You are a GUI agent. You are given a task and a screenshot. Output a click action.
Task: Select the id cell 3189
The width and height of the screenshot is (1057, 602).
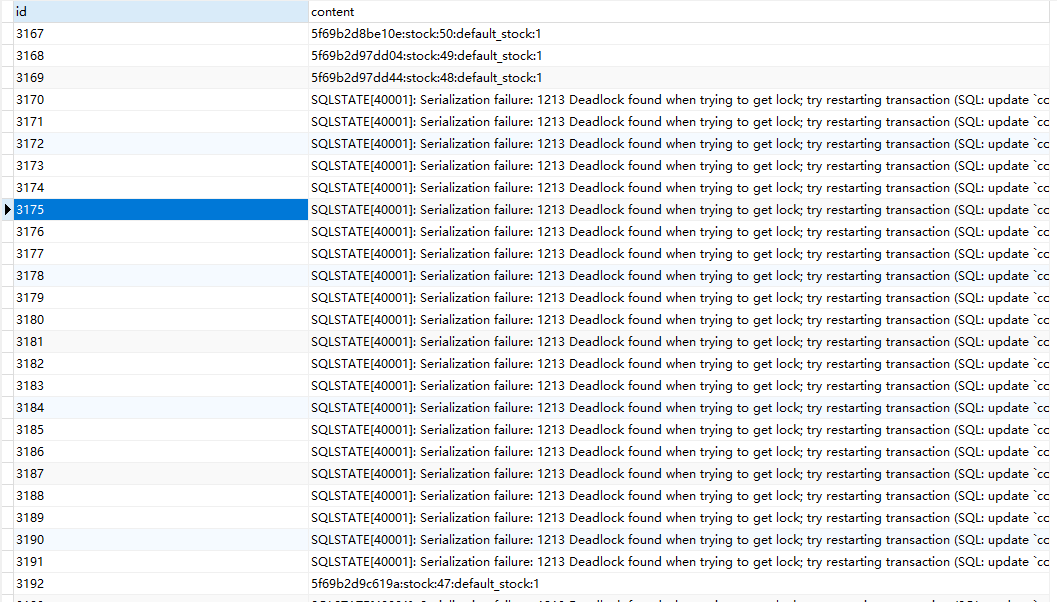pos(160,518)
